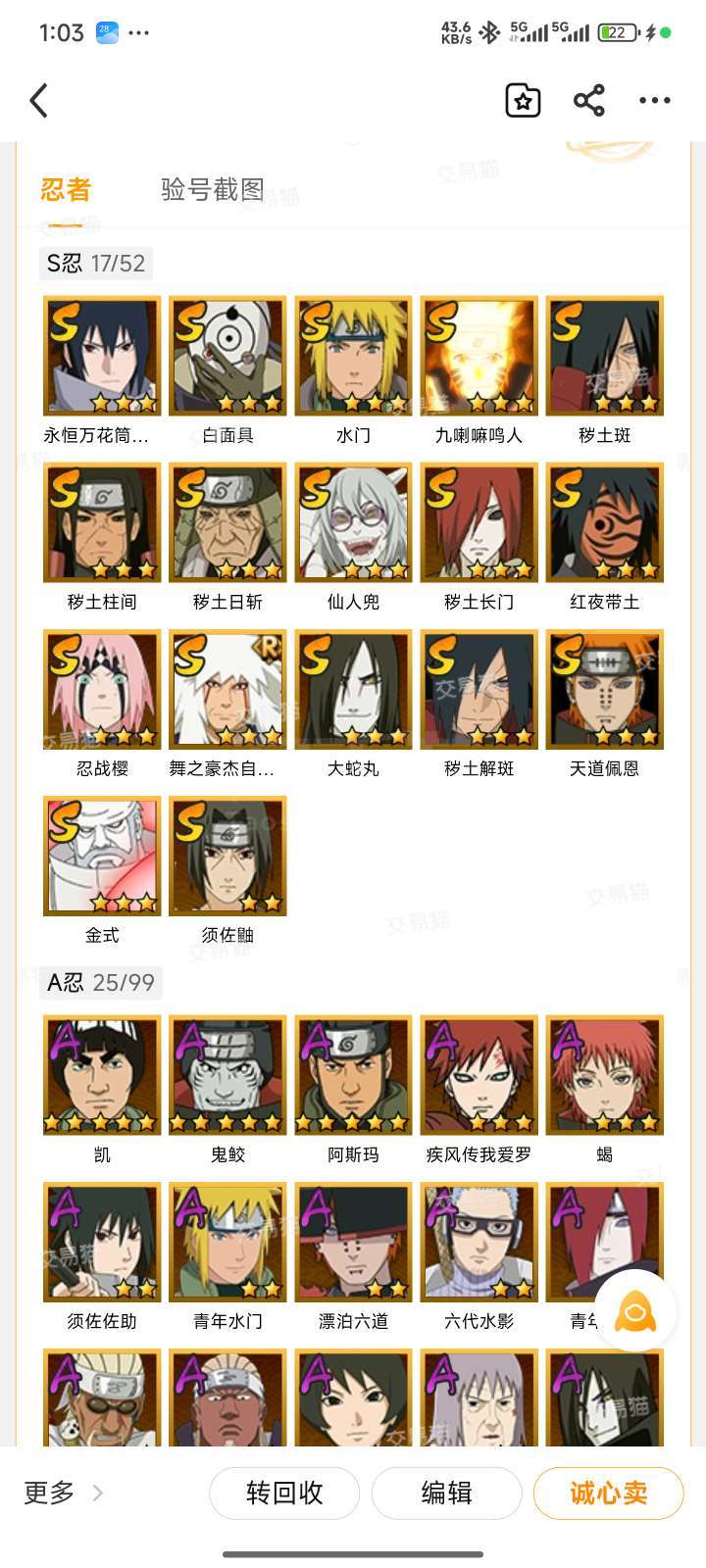Viewport: 706px width, 1568px height.
Task: Open the 疾风传我爱罗 thumbnail
Action: pyautogui.click(x=479, y=1075)
